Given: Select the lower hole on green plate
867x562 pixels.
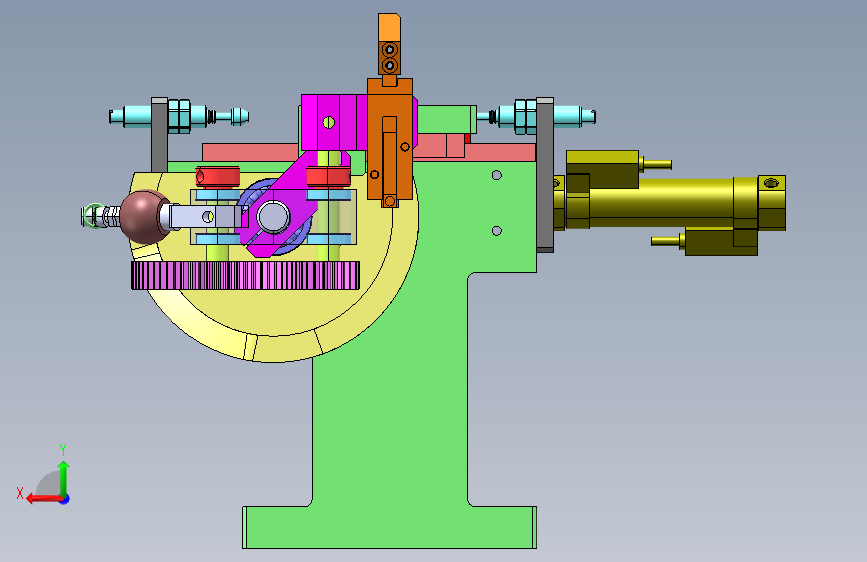Looking at the screenshot, I should (497, 231).
